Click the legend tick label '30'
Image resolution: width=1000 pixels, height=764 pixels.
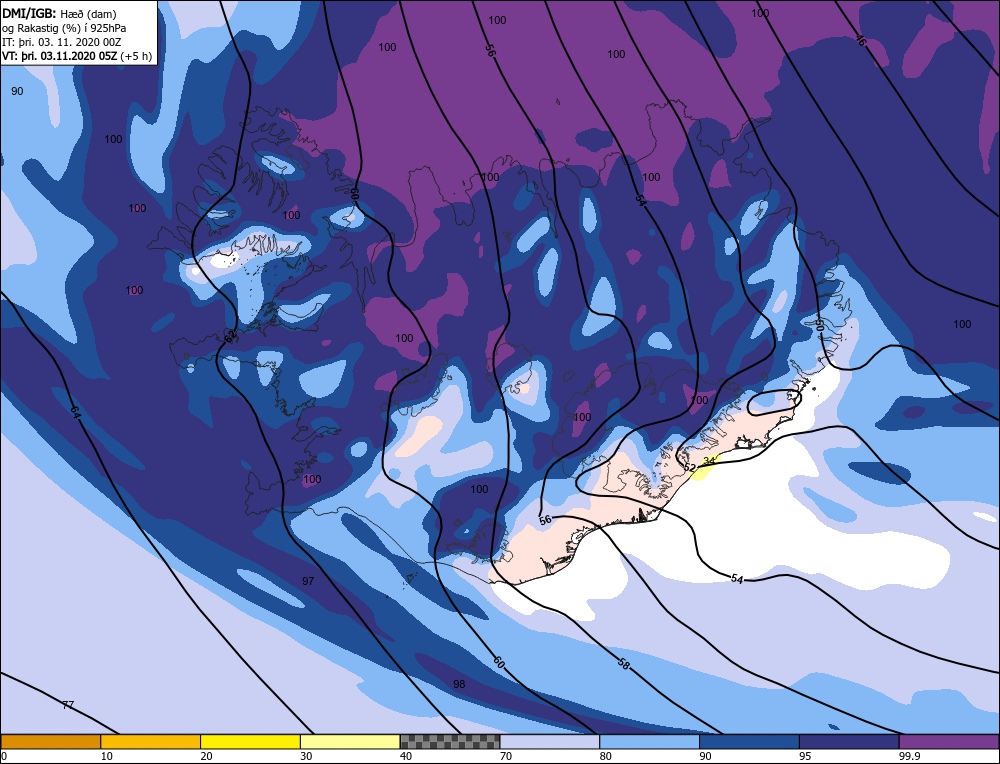coord(306,756)
